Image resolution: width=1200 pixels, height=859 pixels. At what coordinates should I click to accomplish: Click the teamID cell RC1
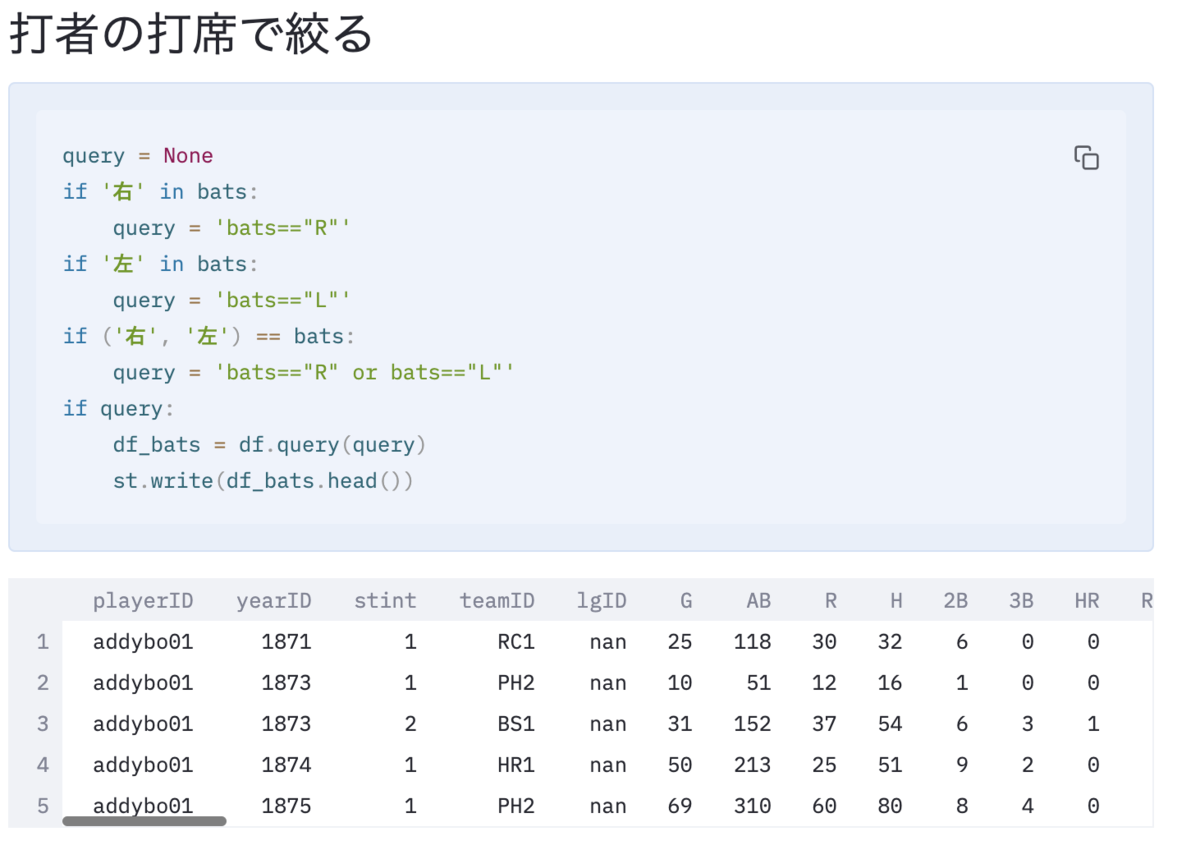click(516, 642)
